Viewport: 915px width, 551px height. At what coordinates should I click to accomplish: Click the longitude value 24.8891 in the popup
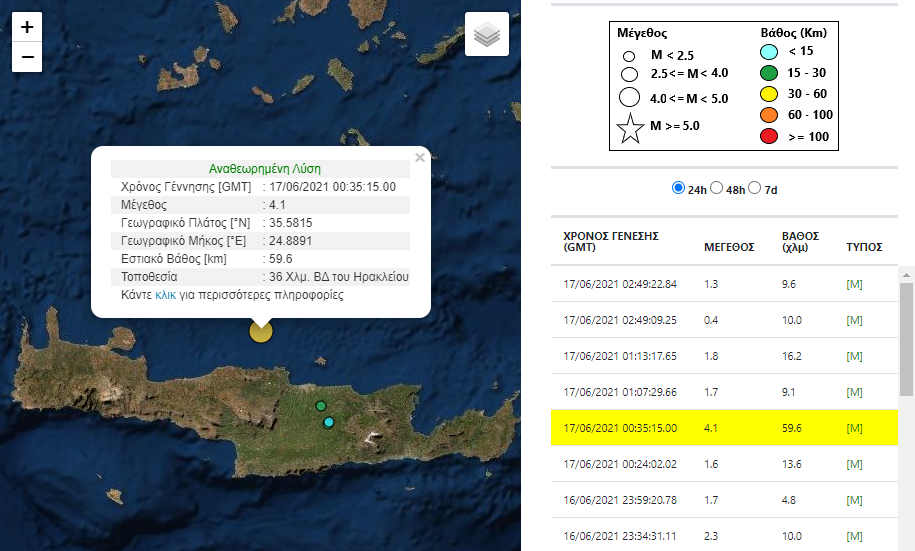click(x=291, y=240)
